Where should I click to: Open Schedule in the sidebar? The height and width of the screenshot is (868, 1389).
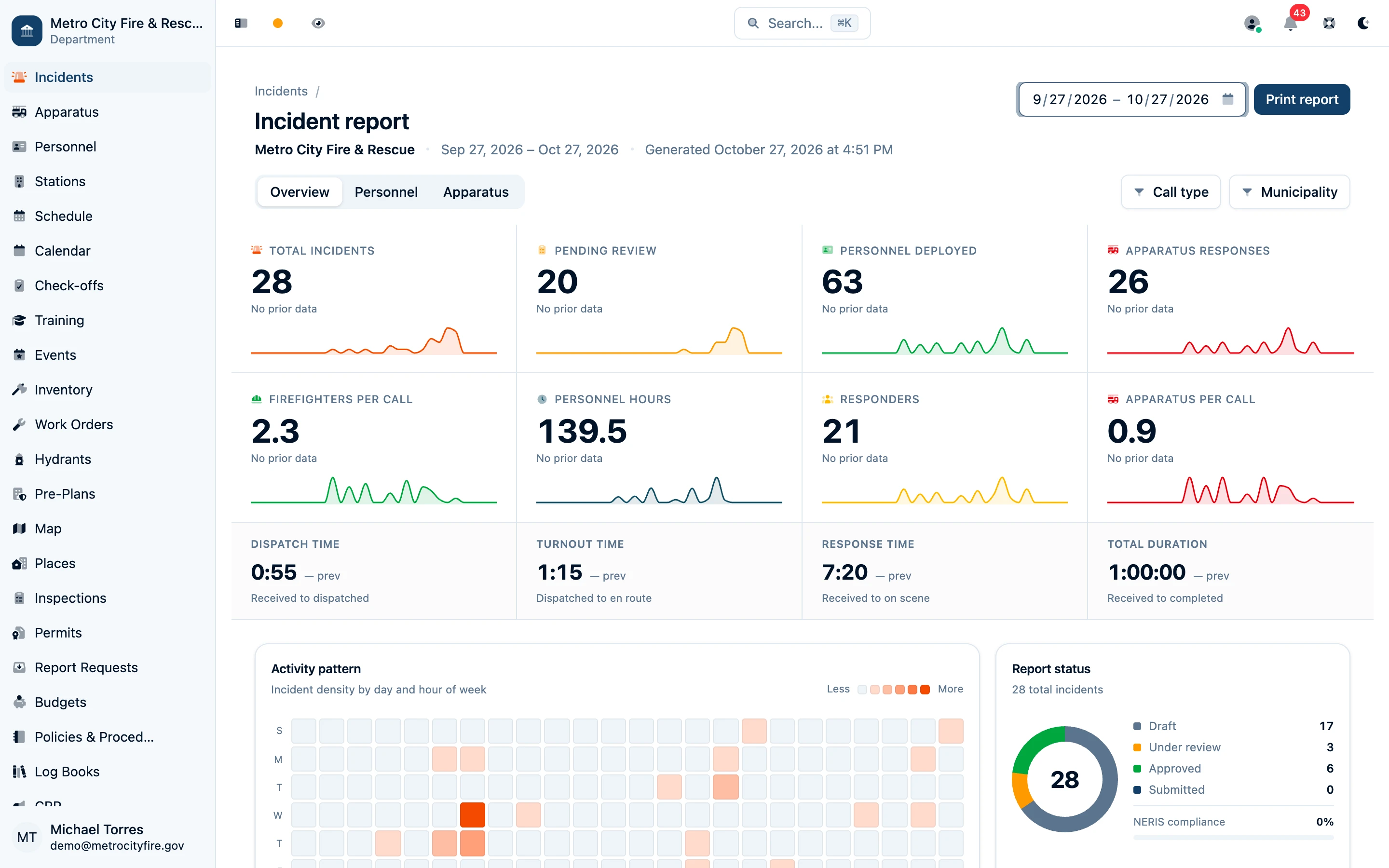coord(108,216)
